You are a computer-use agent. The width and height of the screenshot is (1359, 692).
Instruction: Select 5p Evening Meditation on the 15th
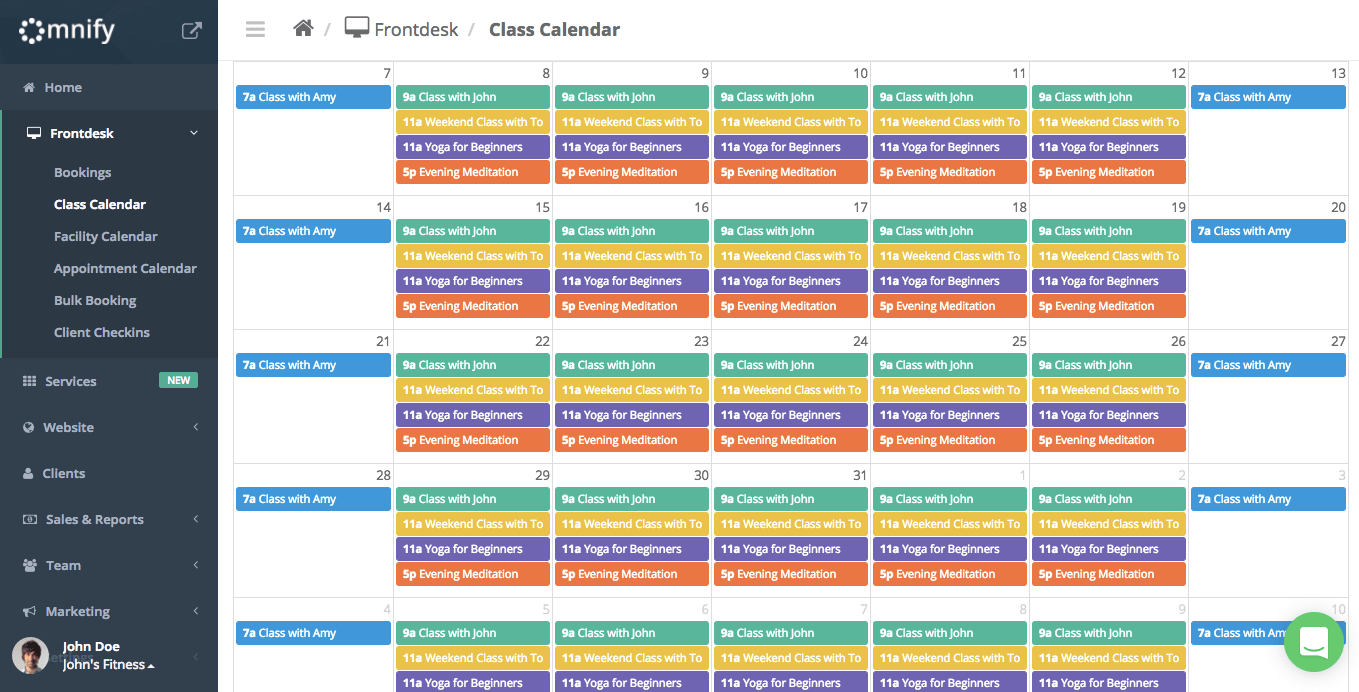click(x=472, y=306)
